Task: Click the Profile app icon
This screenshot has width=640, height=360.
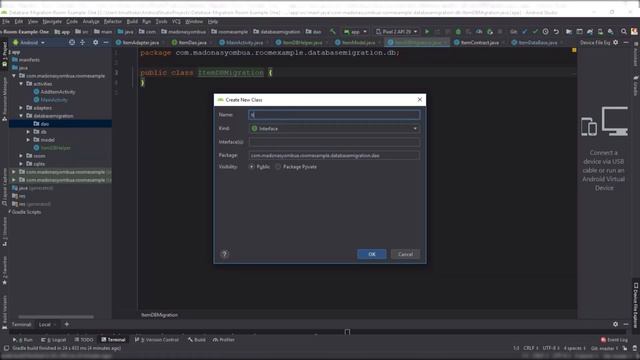Action: coord(479,31)
